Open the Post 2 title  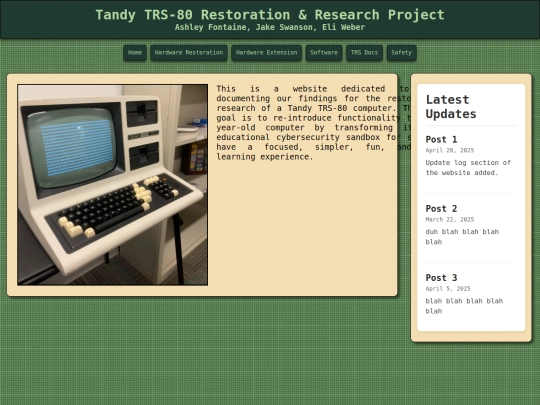click(442, 209)
